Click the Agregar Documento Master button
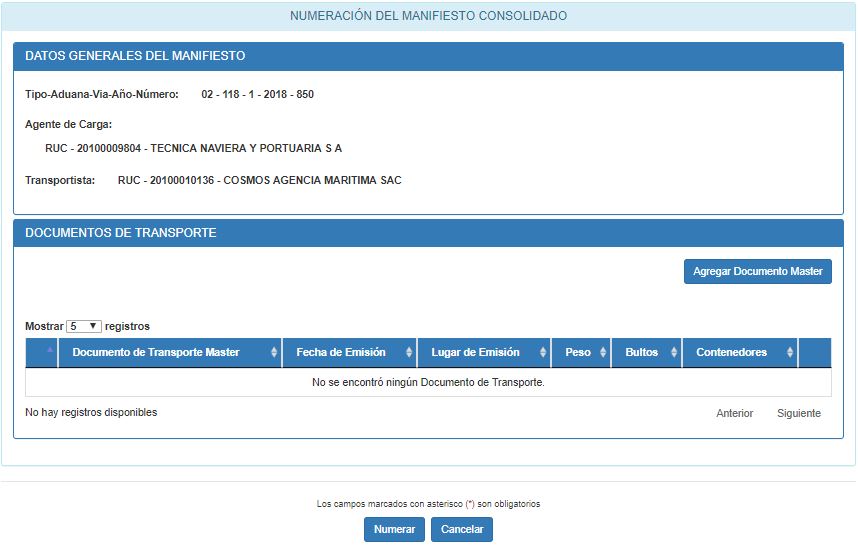The height and width of the screenshot is (554, 858). coord(757,272)
